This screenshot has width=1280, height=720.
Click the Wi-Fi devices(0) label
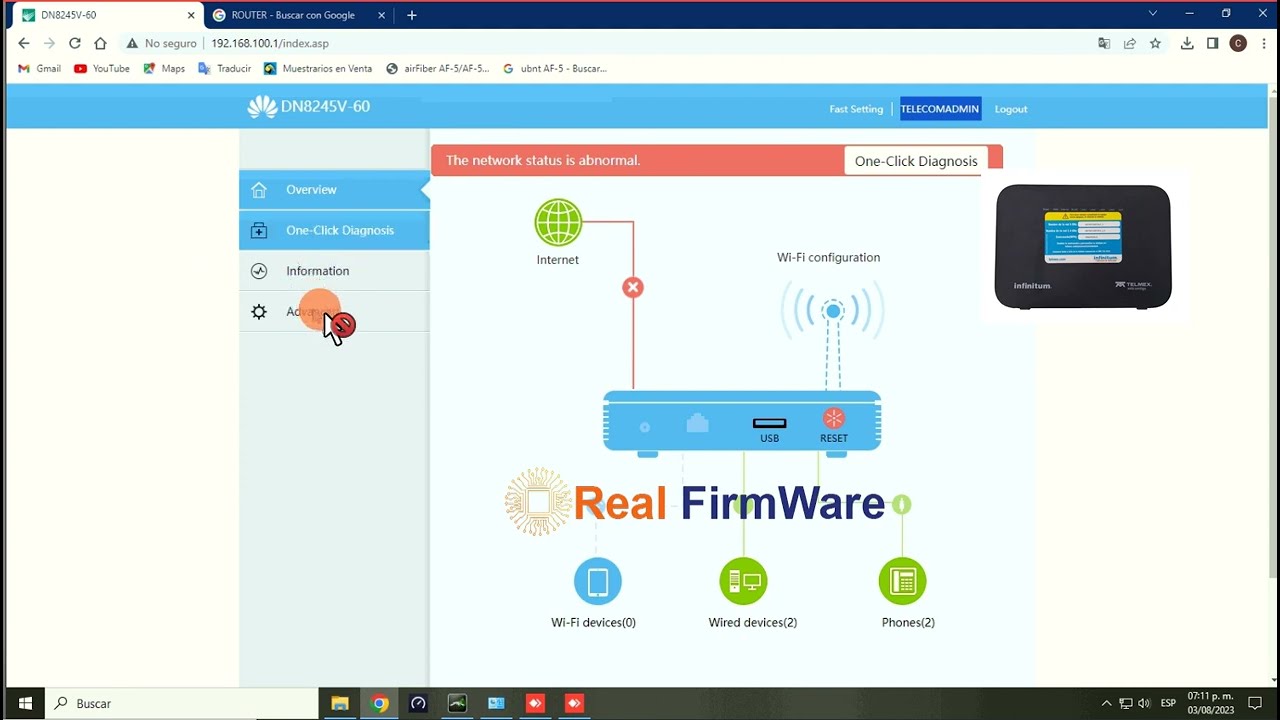pos(593,622)
